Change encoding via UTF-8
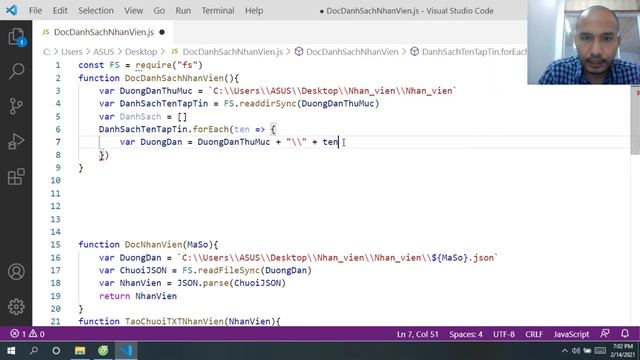Image resolution: width=640 pixels, height=360 pixels. tap(504, 334)
